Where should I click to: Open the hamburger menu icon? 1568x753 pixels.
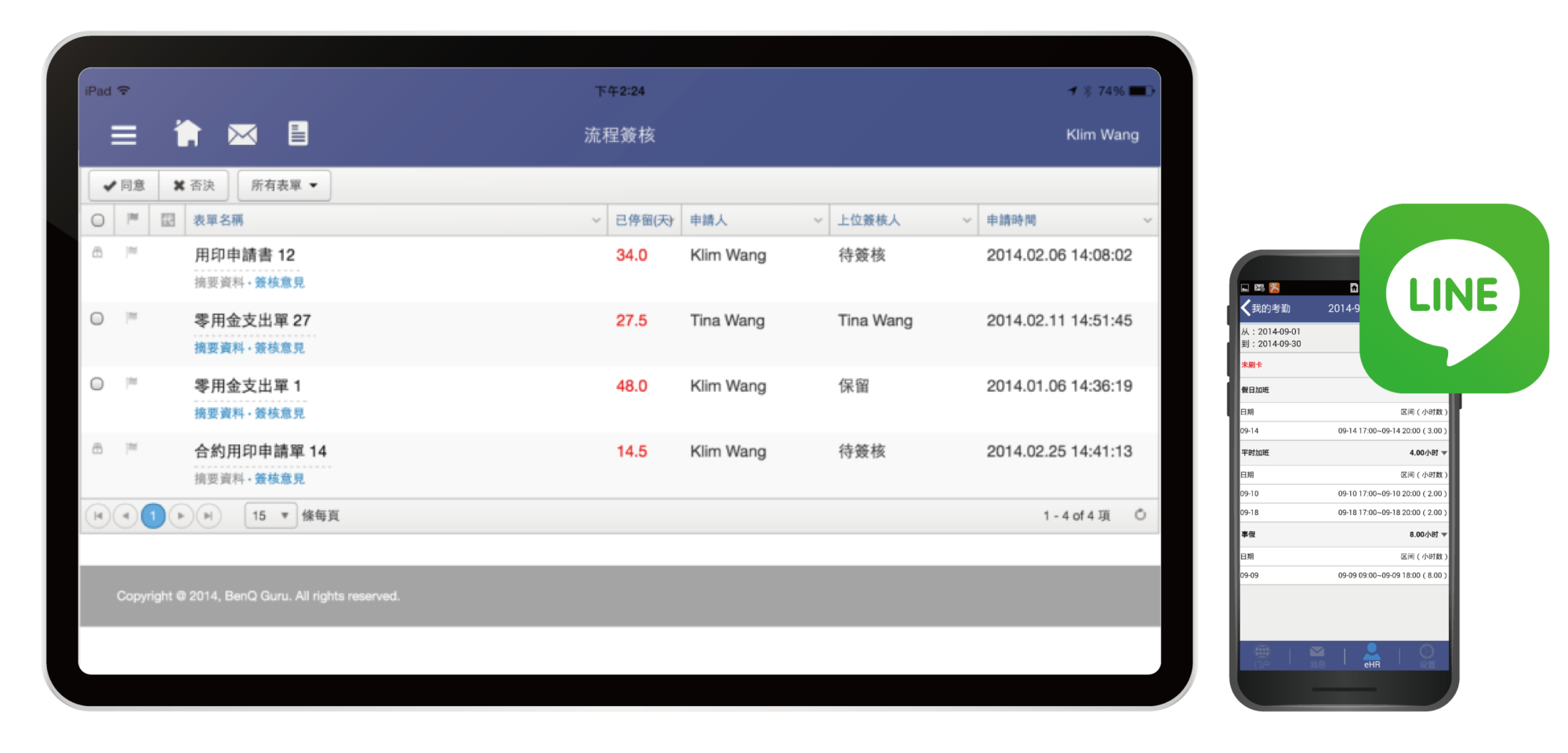coord(124,135)
